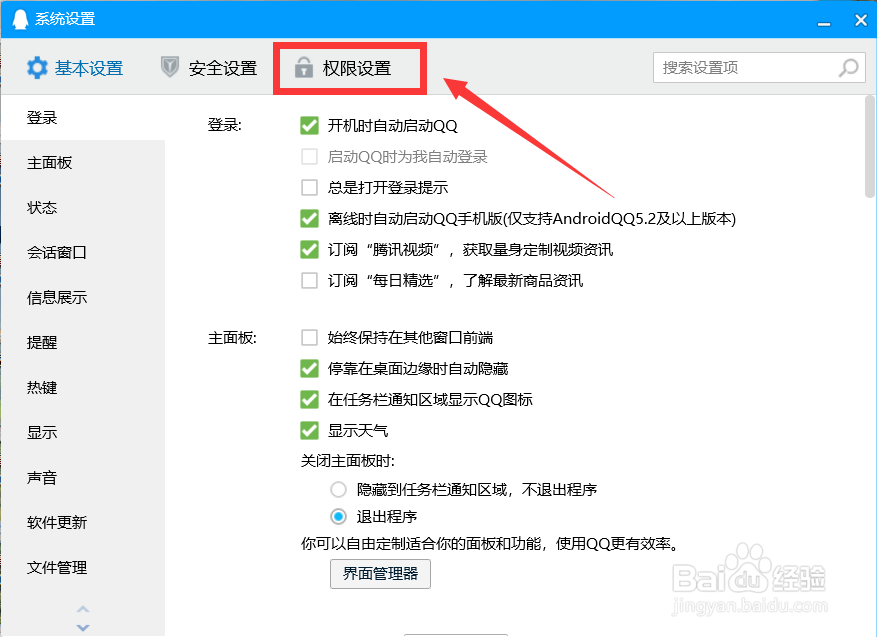
Task: Uncheck 开机时自动启动QQ
Action: (x=309, y=126)
